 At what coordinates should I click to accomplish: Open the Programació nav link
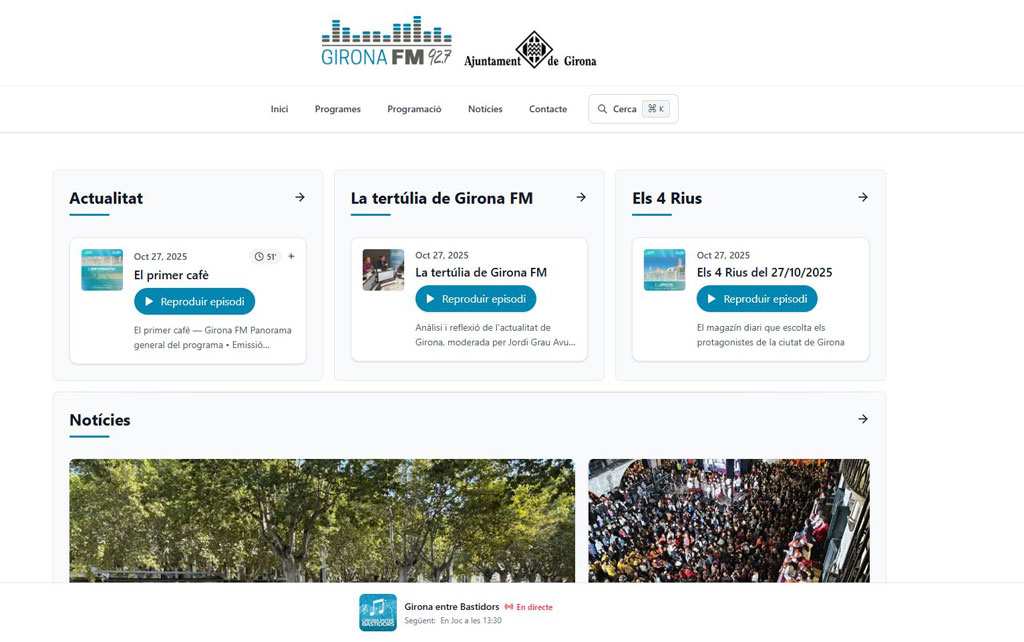coord(414,109)
